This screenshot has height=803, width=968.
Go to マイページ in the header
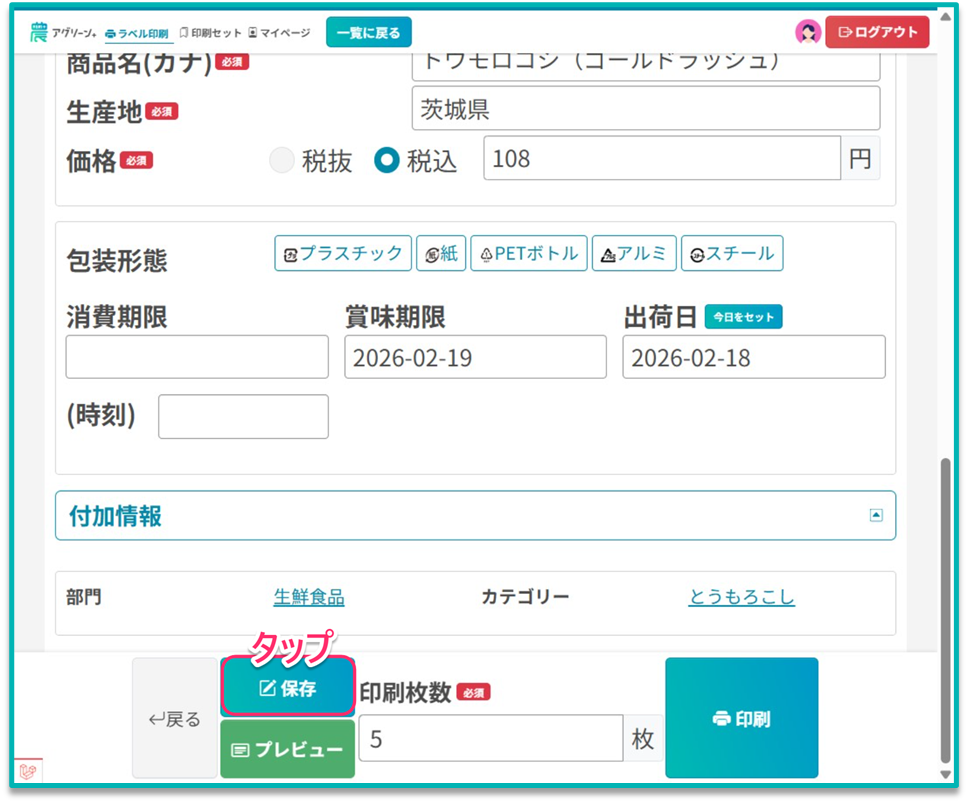coord(279,33)
